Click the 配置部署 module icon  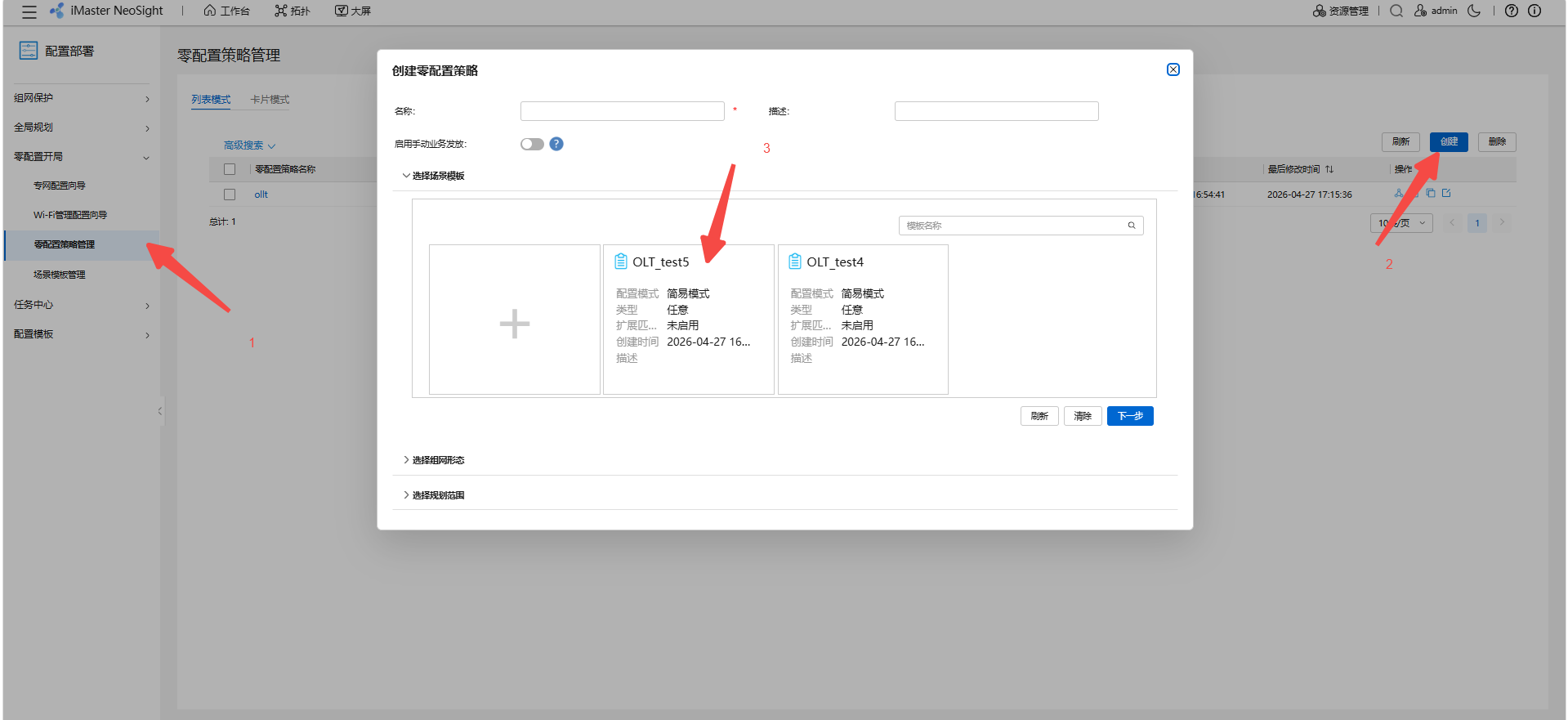29,51
